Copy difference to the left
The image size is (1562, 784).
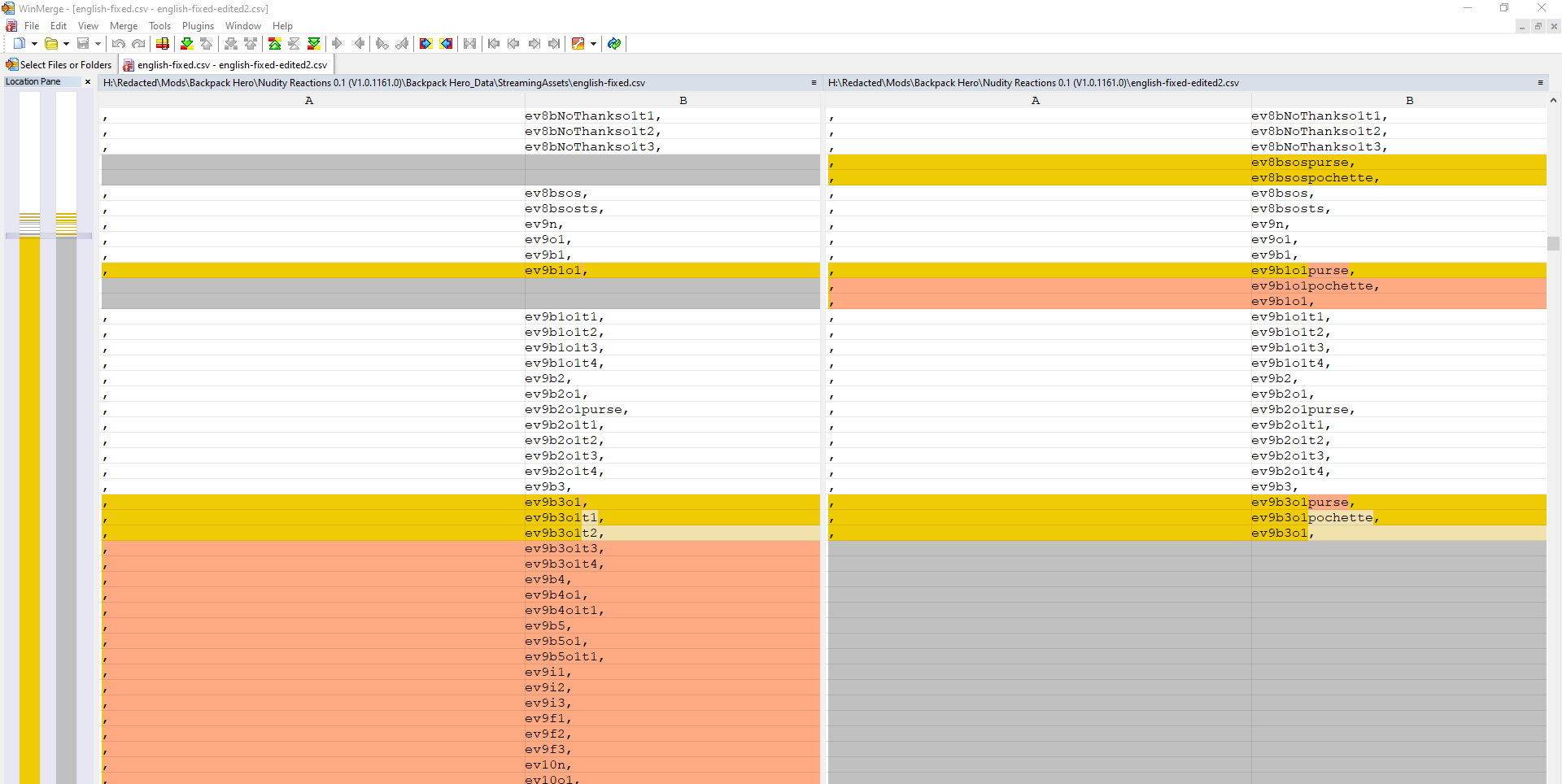coord(358,43)
